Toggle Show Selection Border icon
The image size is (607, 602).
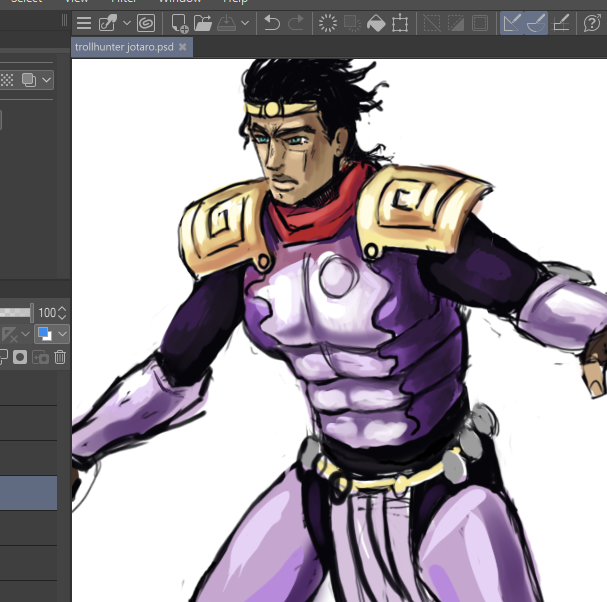click(x=480, y=23)
